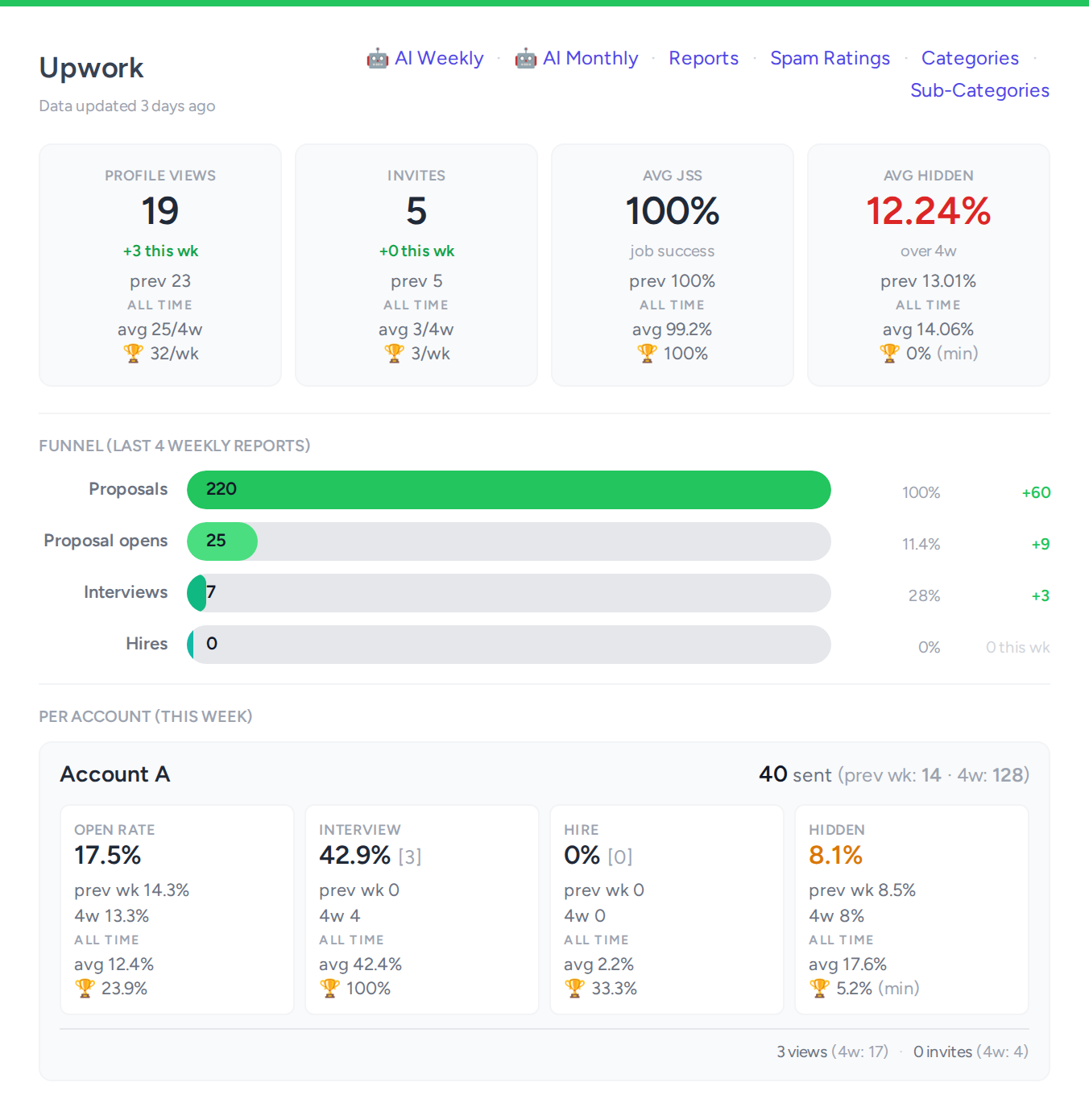Click trophy icon beside 5.2% (min)
The height and width of the screenshot is (1120, 1089).
pos(819,988)
